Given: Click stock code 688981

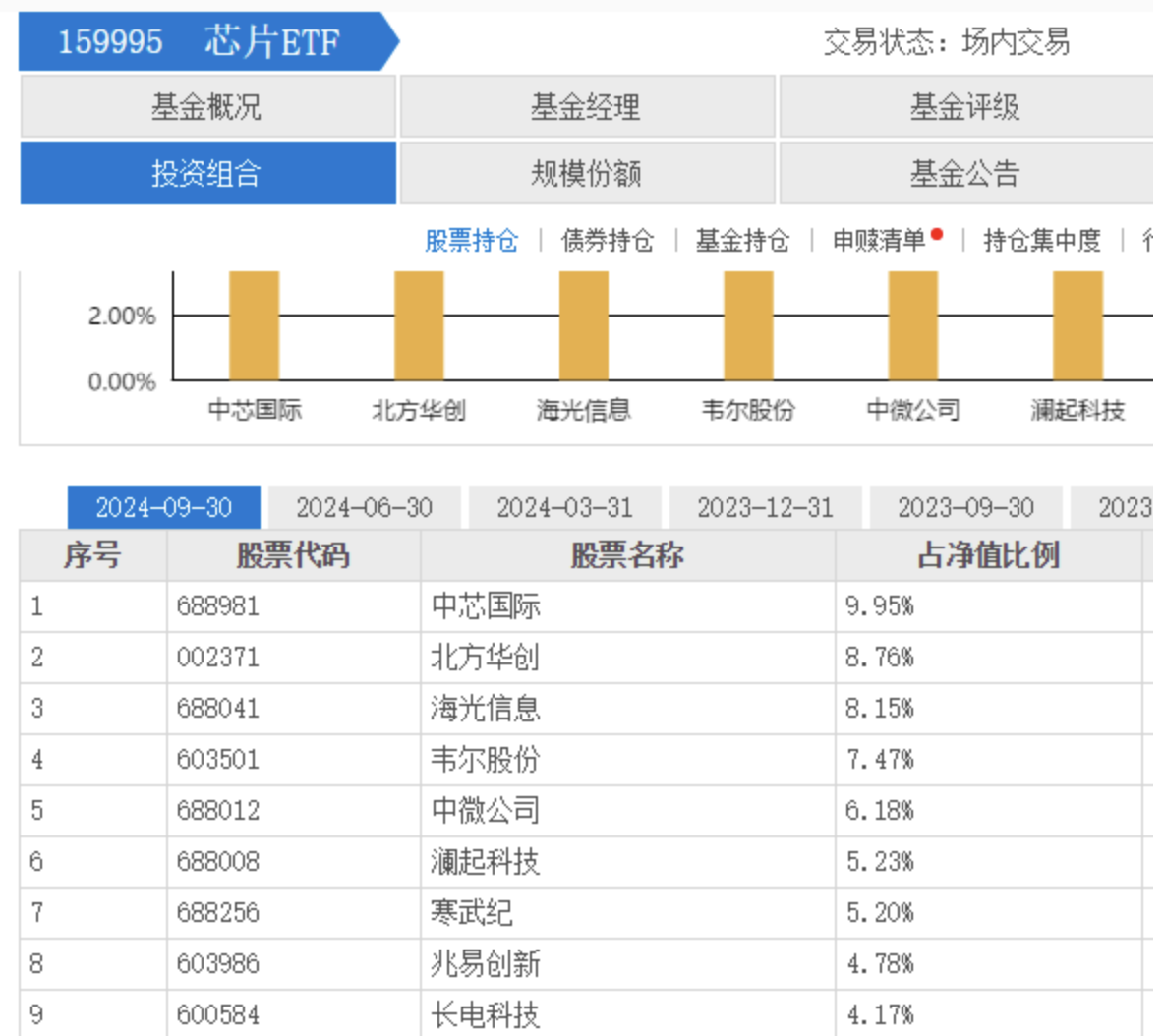Looking at the screenshot, I should tap(218, 606).
